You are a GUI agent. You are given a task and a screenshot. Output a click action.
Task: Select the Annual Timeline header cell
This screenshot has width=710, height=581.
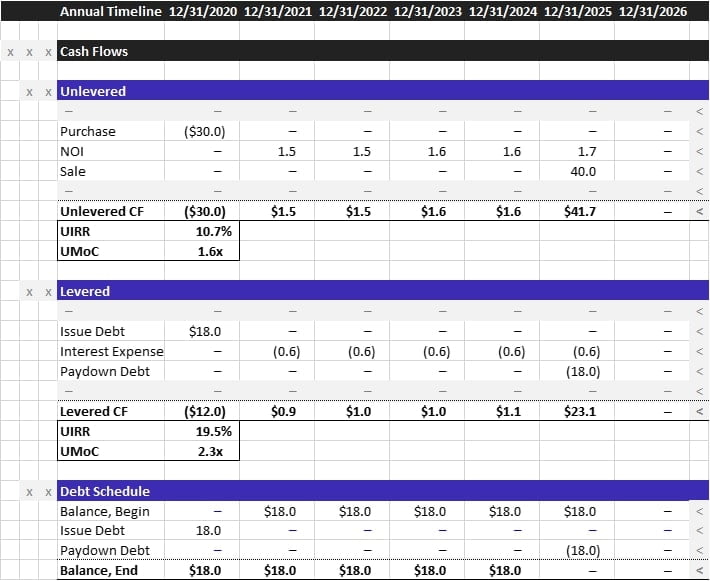[x=110, y=11]
